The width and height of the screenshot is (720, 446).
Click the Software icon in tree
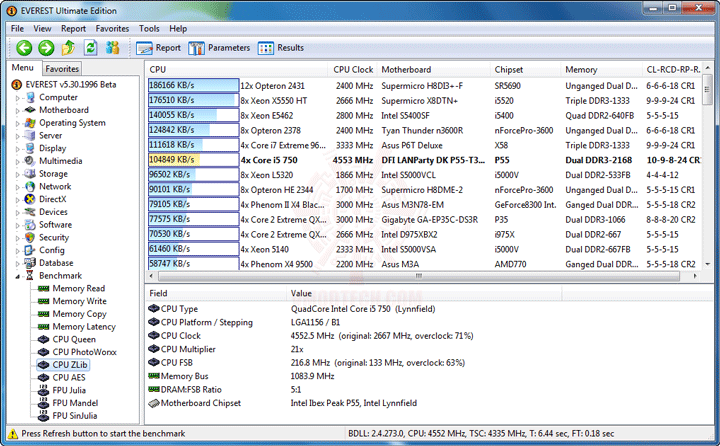tap(30, 225)
